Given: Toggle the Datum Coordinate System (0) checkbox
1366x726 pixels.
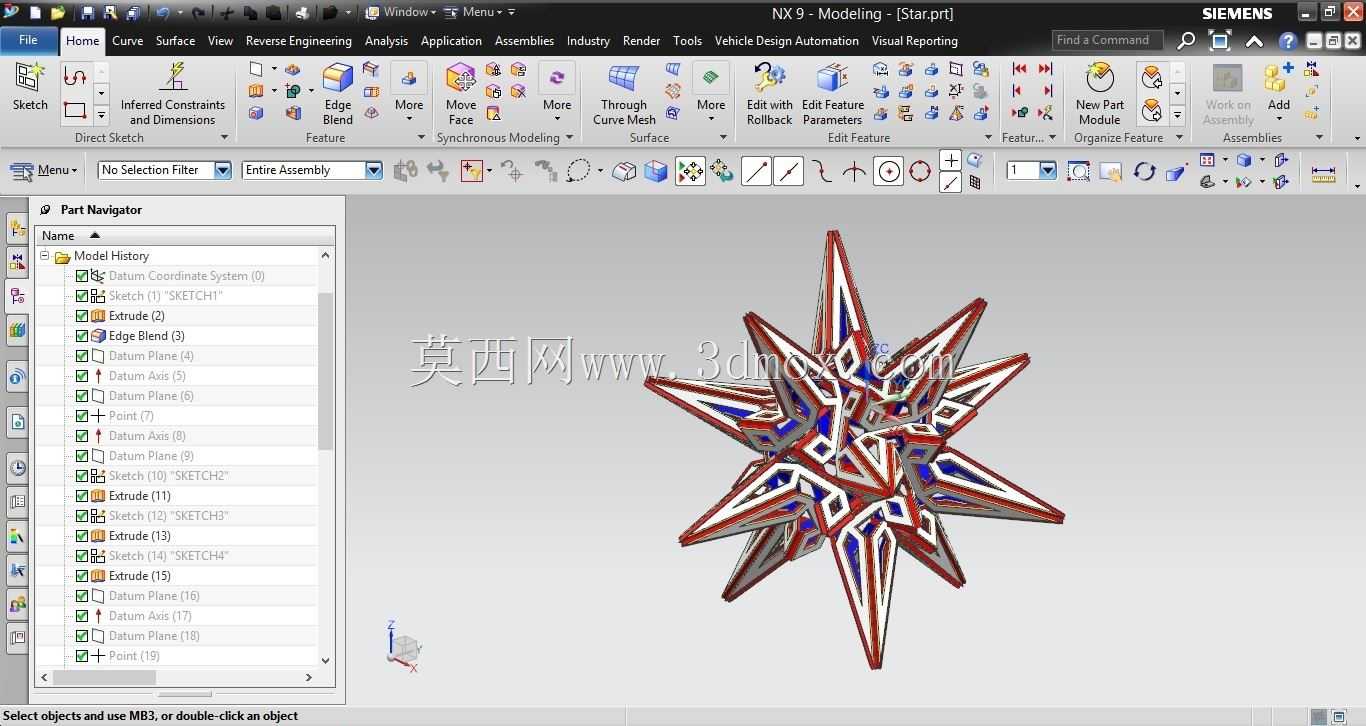Looking at the screenshot, I should pyautogui.click(x=82, y=276).
